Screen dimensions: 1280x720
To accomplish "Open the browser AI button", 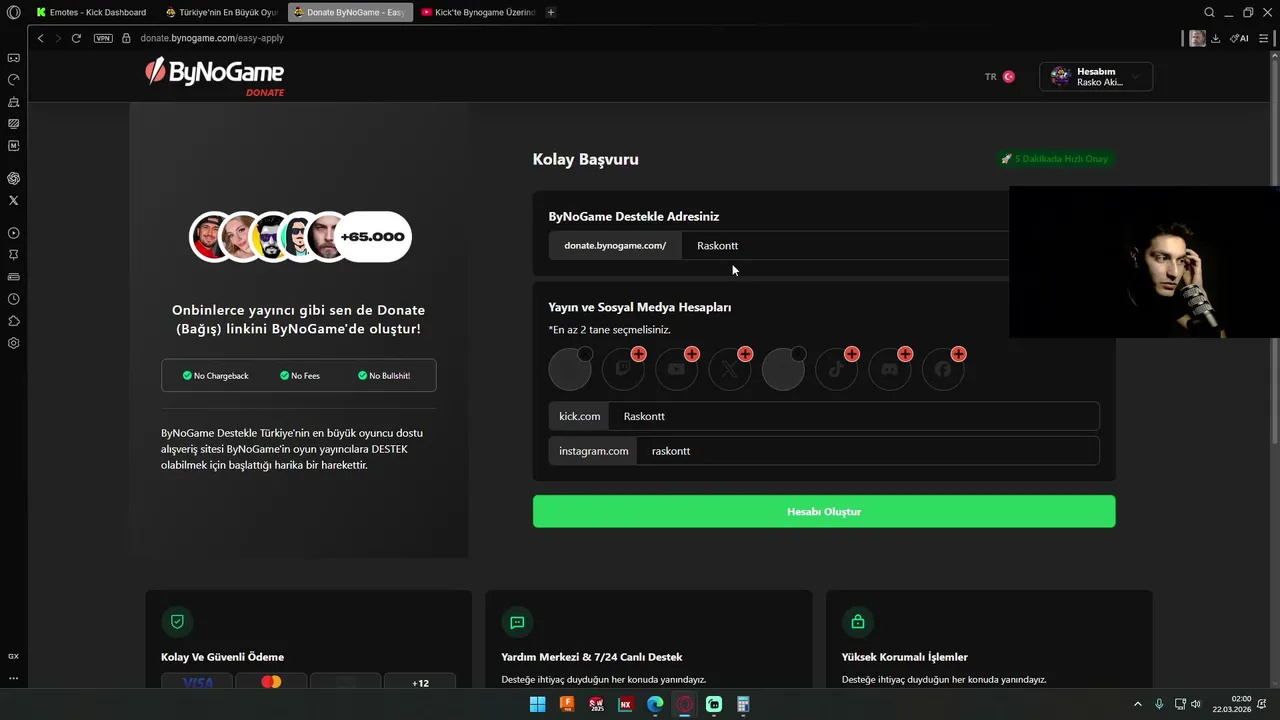I will (1239, 38).
